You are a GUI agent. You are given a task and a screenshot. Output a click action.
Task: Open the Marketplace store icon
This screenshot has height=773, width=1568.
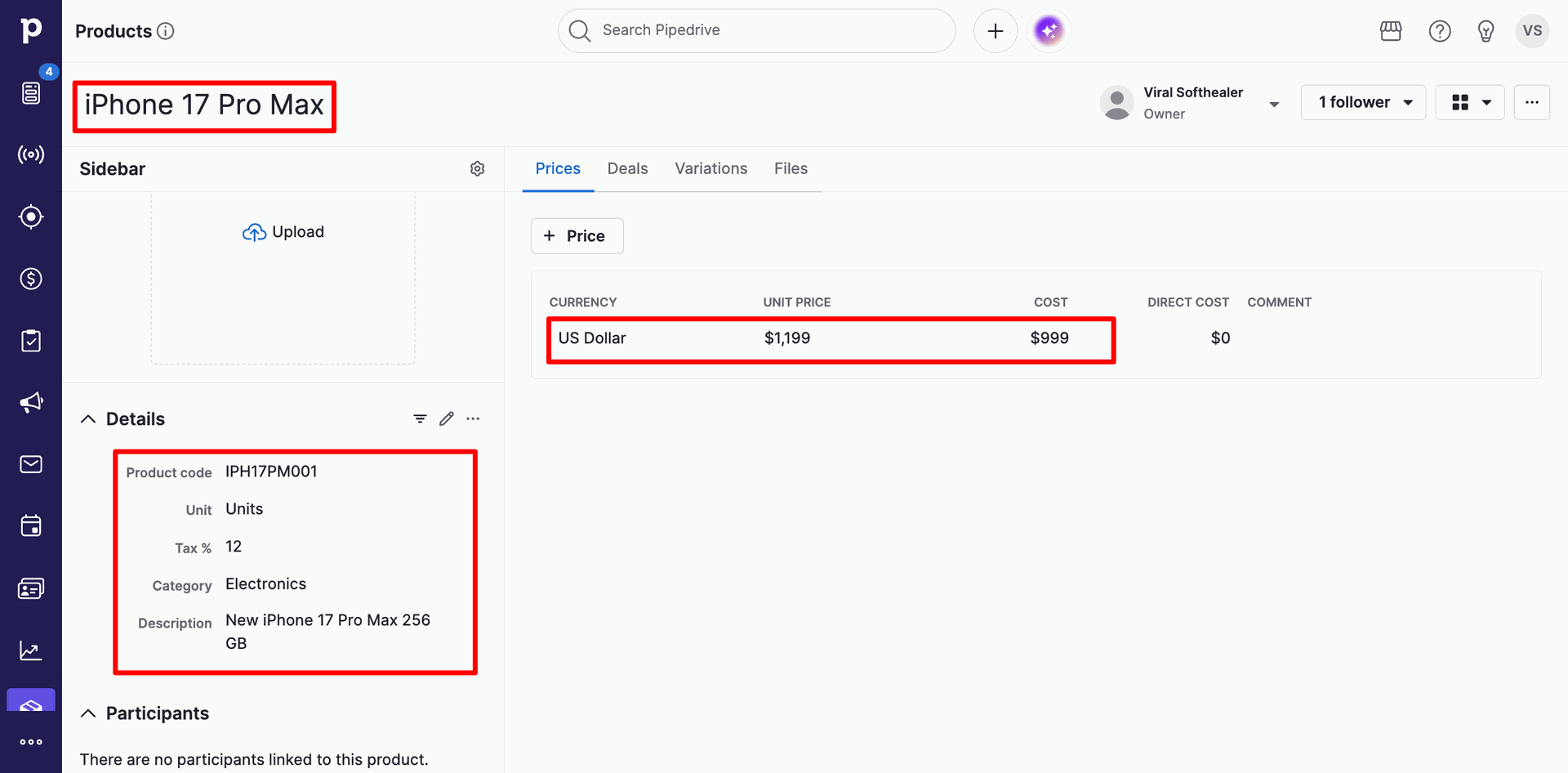1391,31
